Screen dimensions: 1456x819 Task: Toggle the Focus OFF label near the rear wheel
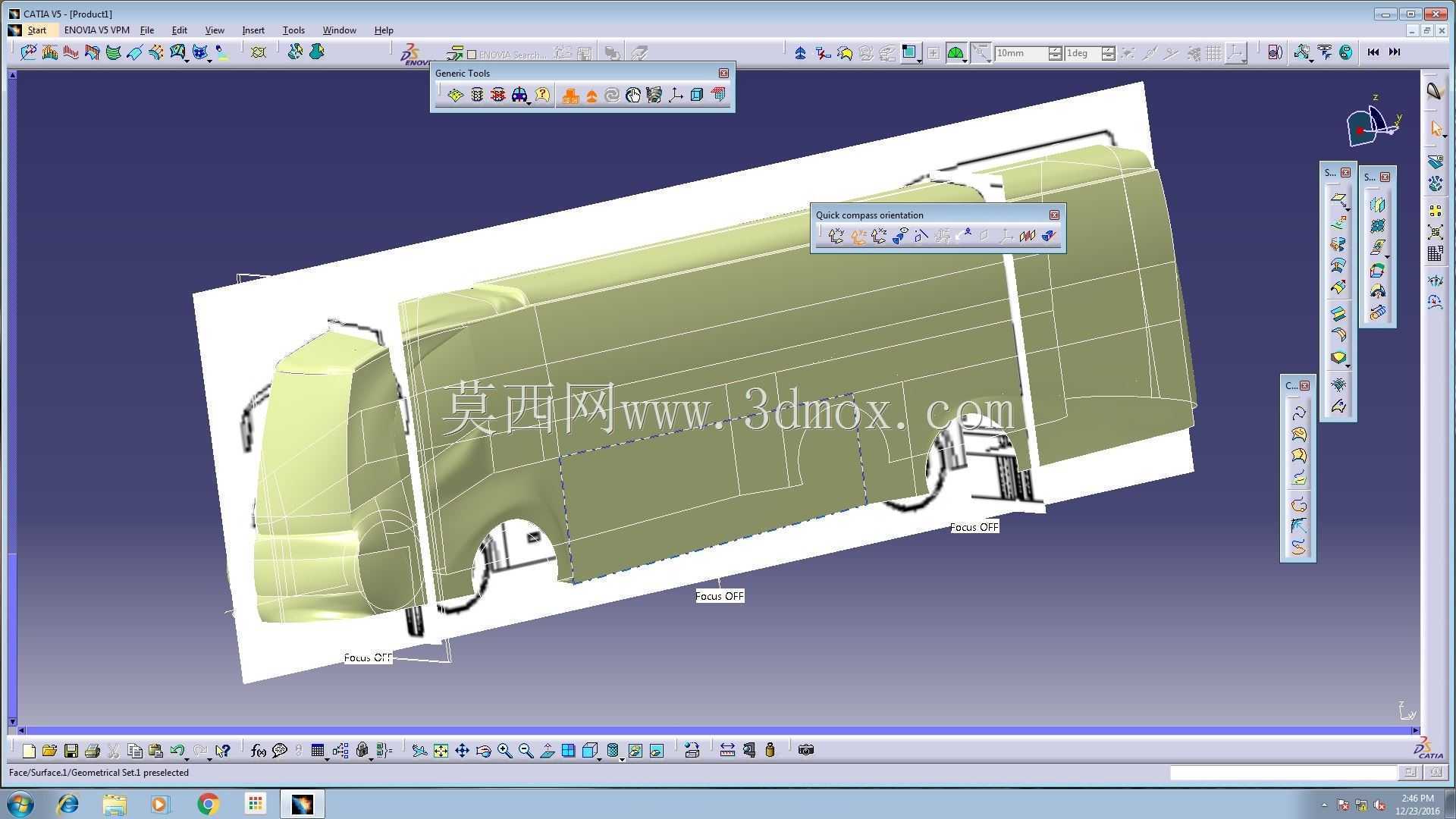(x=974, y=527)
